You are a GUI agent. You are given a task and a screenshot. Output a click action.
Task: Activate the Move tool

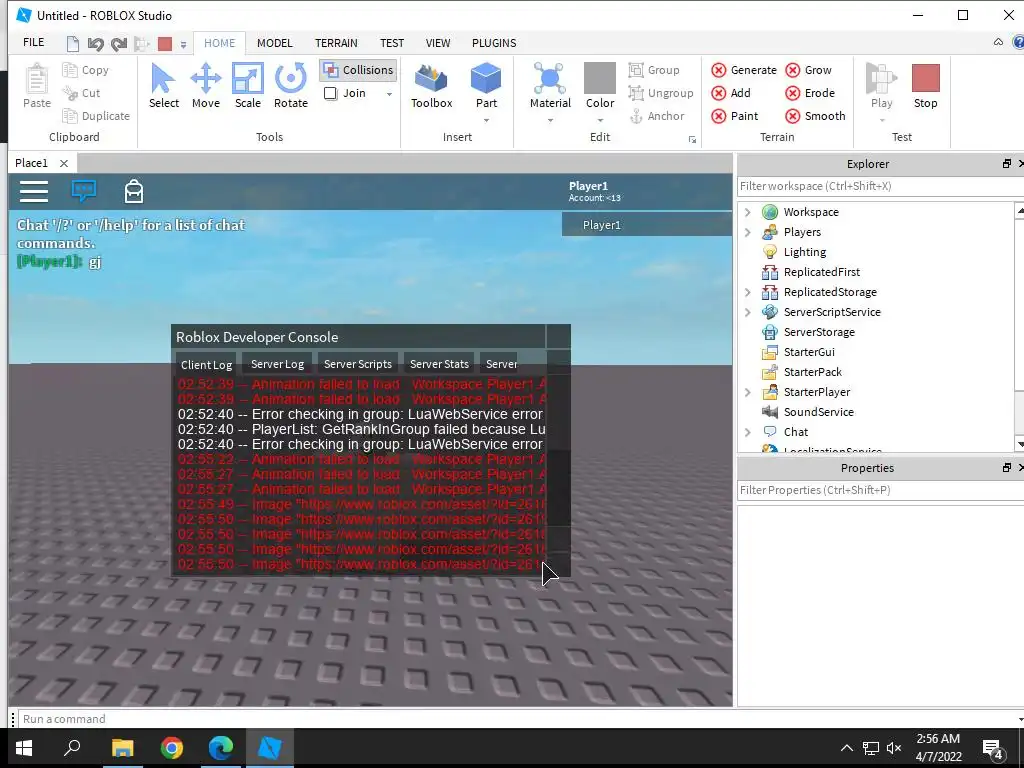(x=206, y=86)
